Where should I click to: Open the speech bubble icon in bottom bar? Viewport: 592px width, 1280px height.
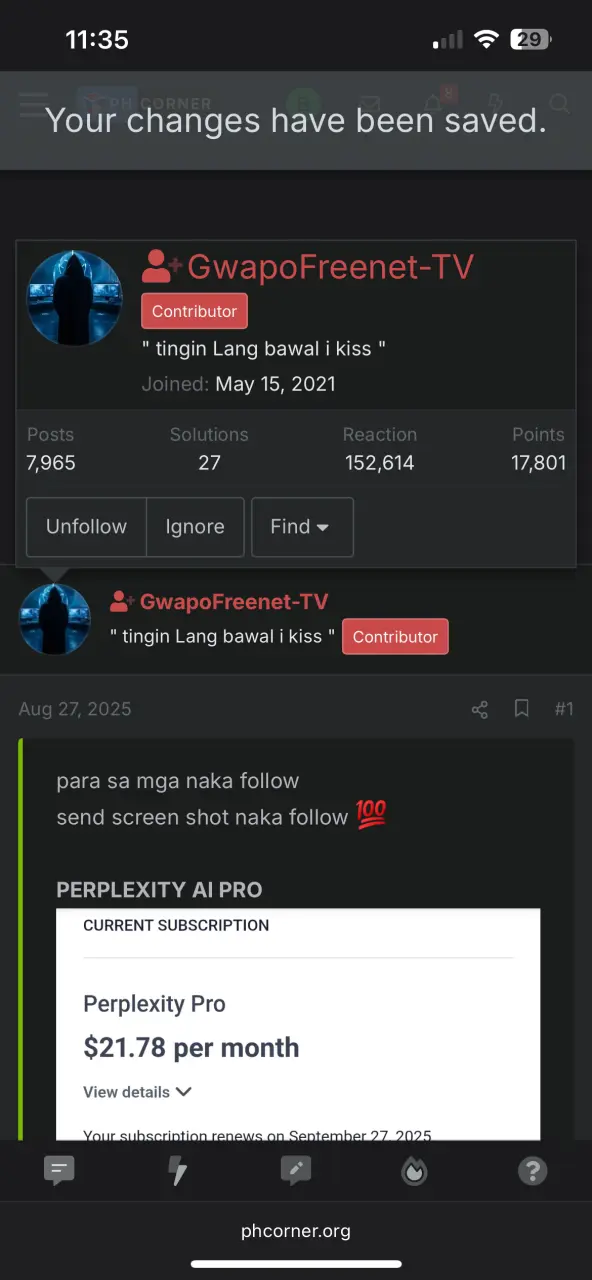(60, 1170)
